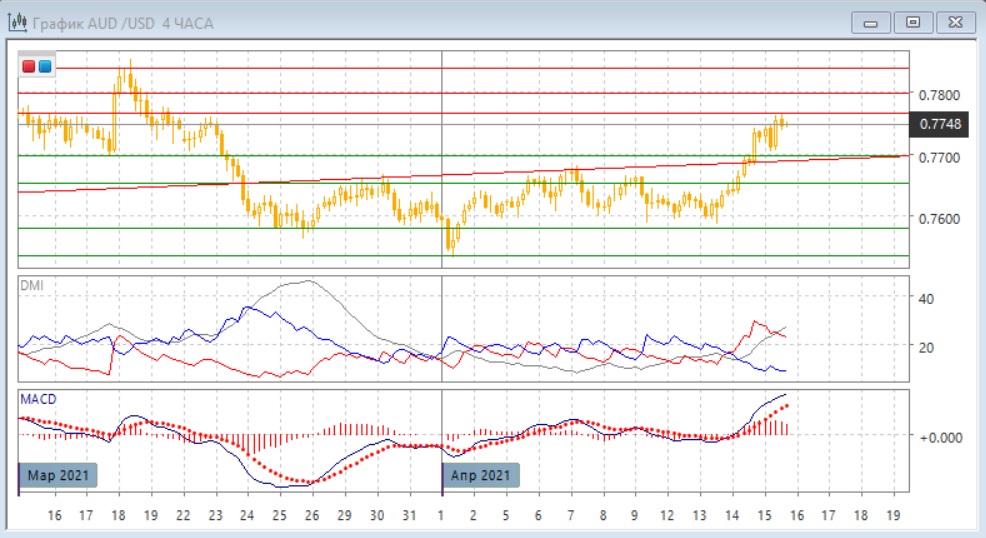Minimize the AUD/USD chart window
The image size is (986, 538).
875,21
